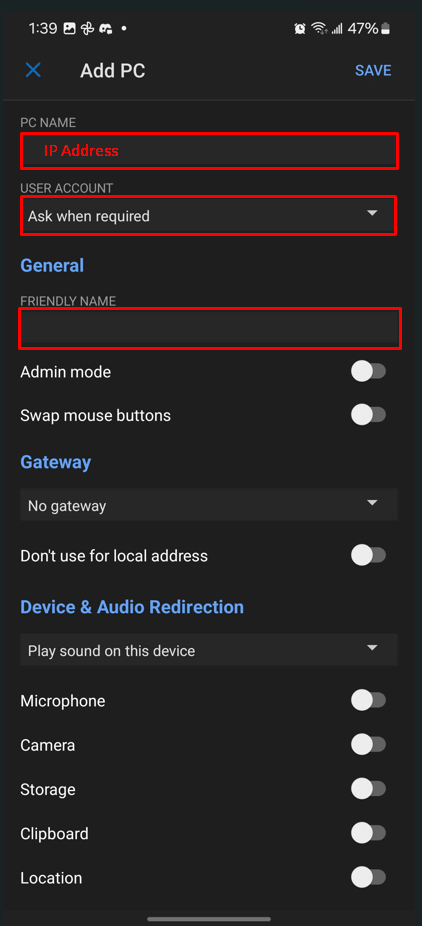The height and width of the screenshot is (926, 422).
Task: Tap the pinwheel notification icon
Action: click(88, 28)
